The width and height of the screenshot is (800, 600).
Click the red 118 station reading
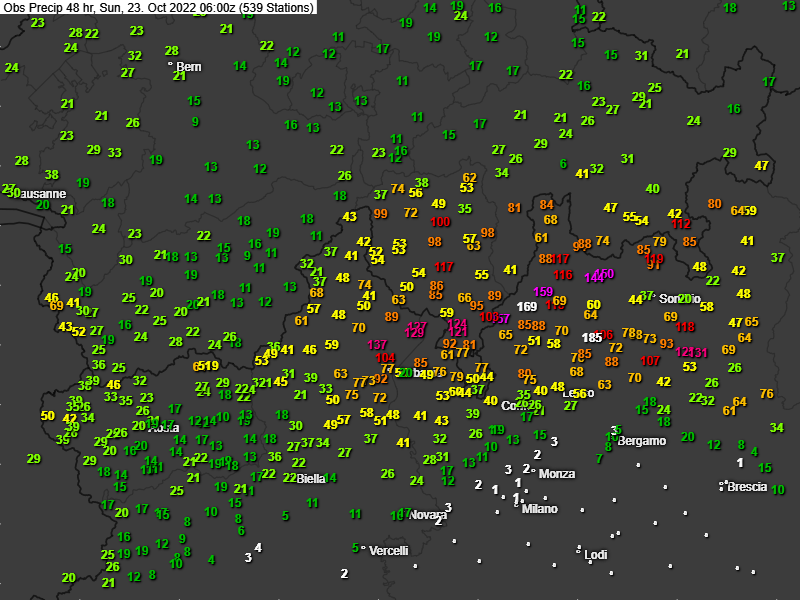coord(685,327)
